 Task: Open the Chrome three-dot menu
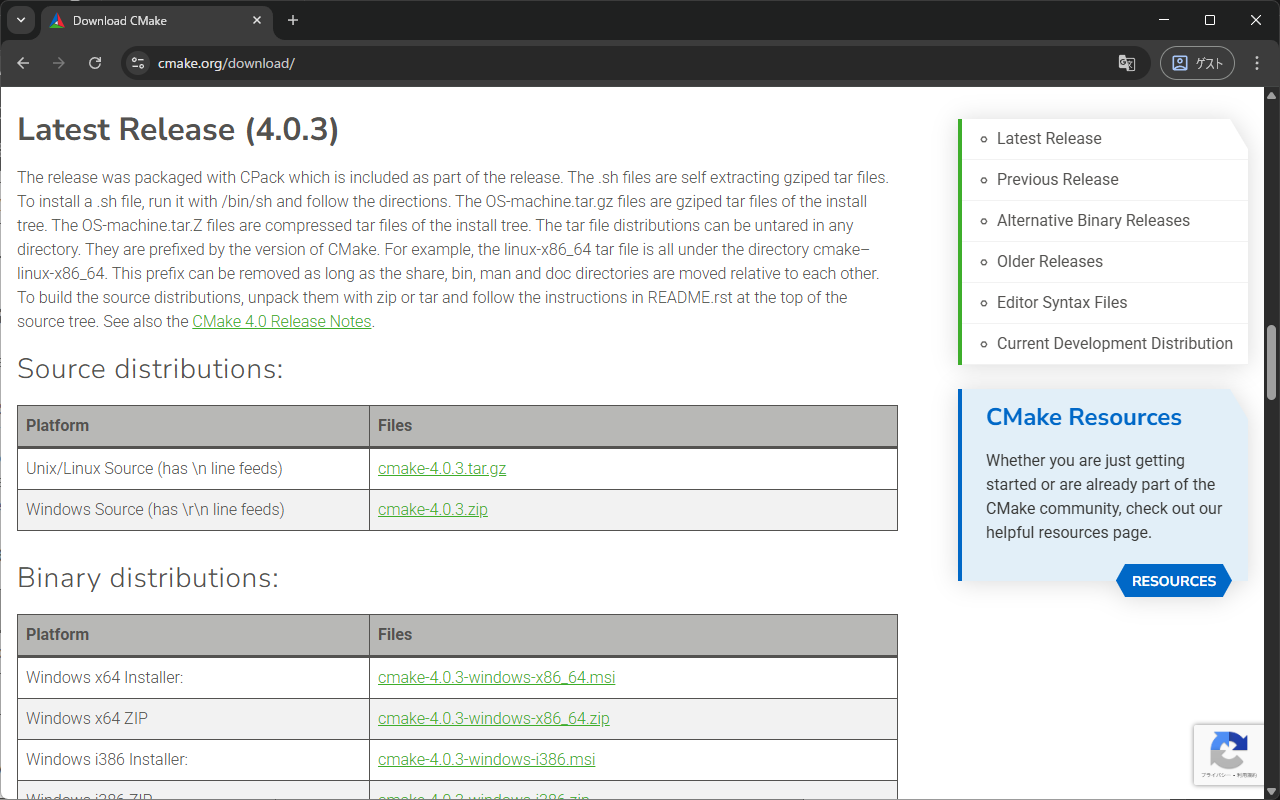pyautogui.click(x=1256, y=62)
